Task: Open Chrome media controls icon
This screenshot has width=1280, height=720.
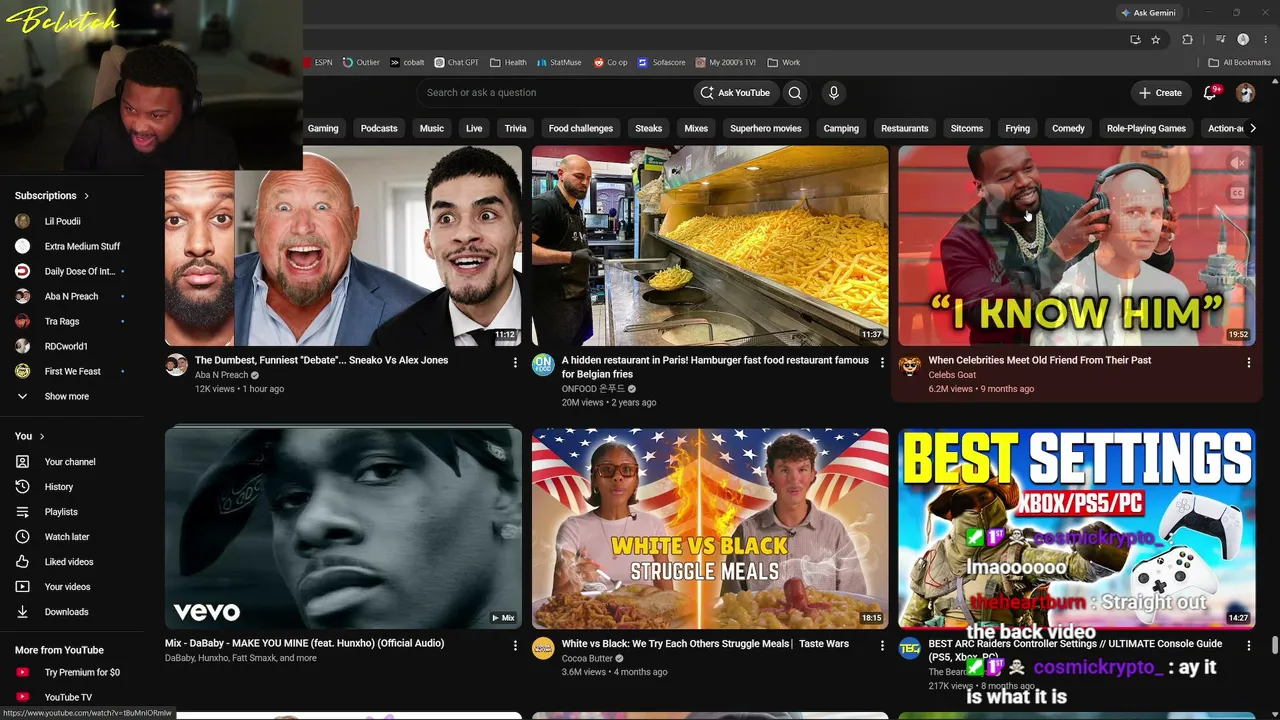Action: click(1221, 40)
